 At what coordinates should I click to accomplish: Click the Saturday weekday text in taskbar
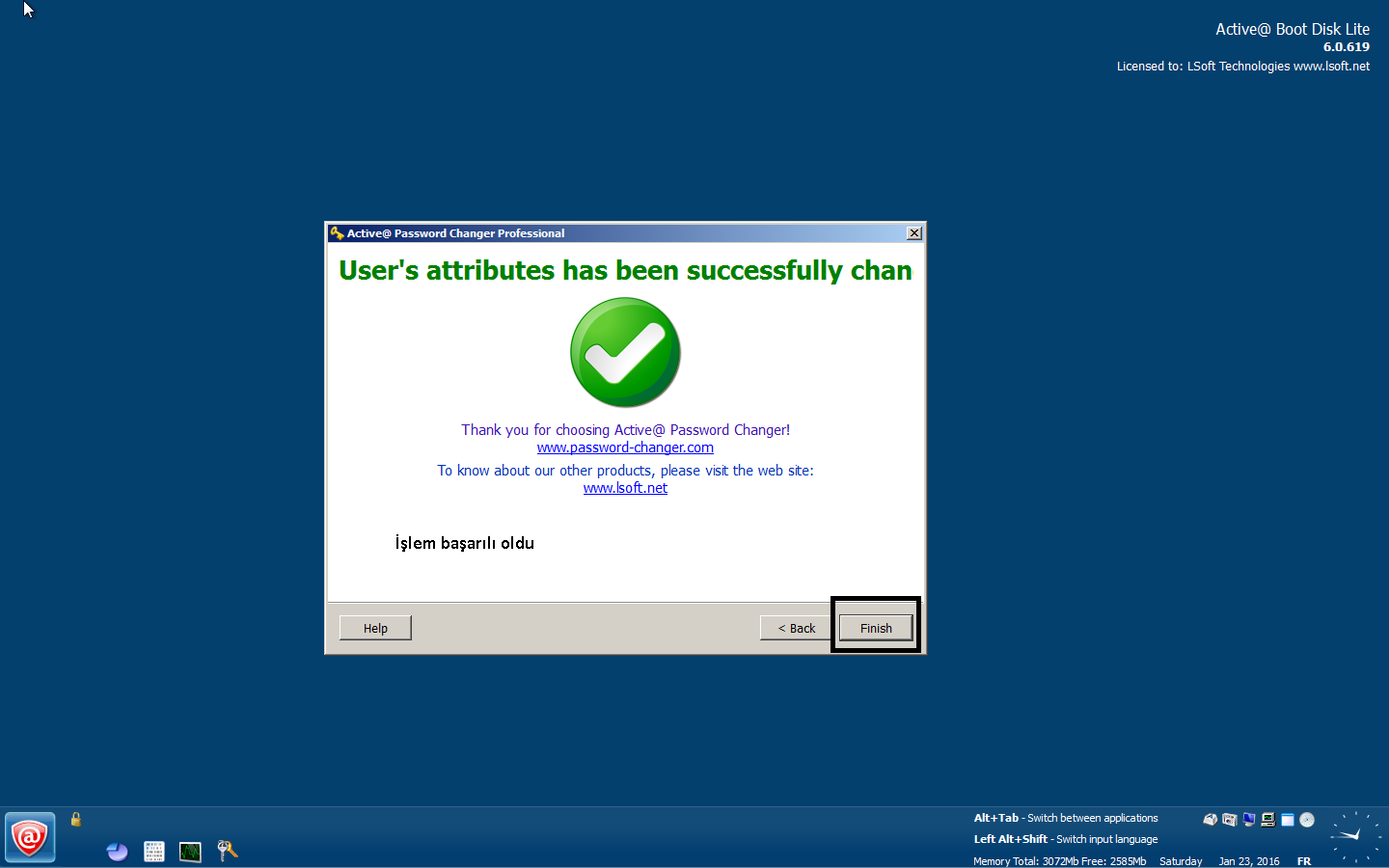1181,861
